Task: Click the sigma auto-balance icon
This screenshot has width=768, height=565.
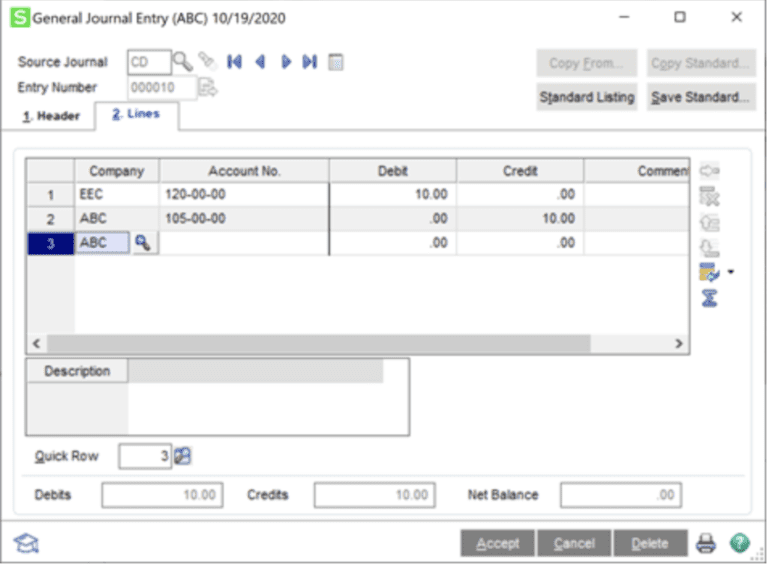Action: click(x=710, y=297)
